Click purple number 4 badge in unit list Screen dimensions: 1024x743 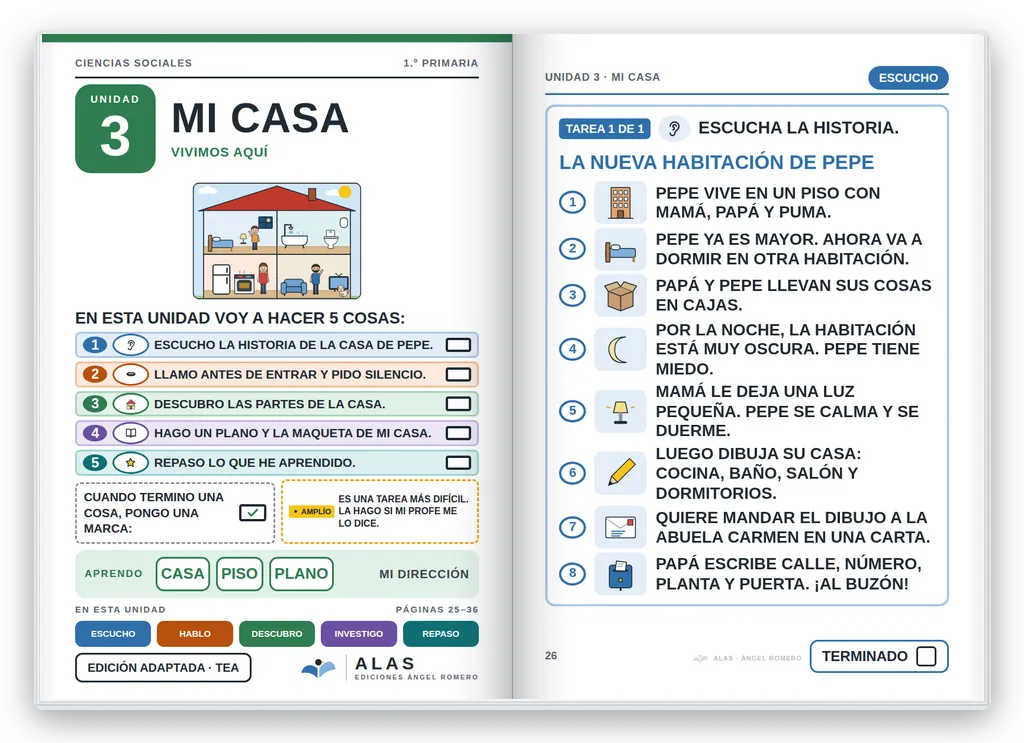(95, 433)
